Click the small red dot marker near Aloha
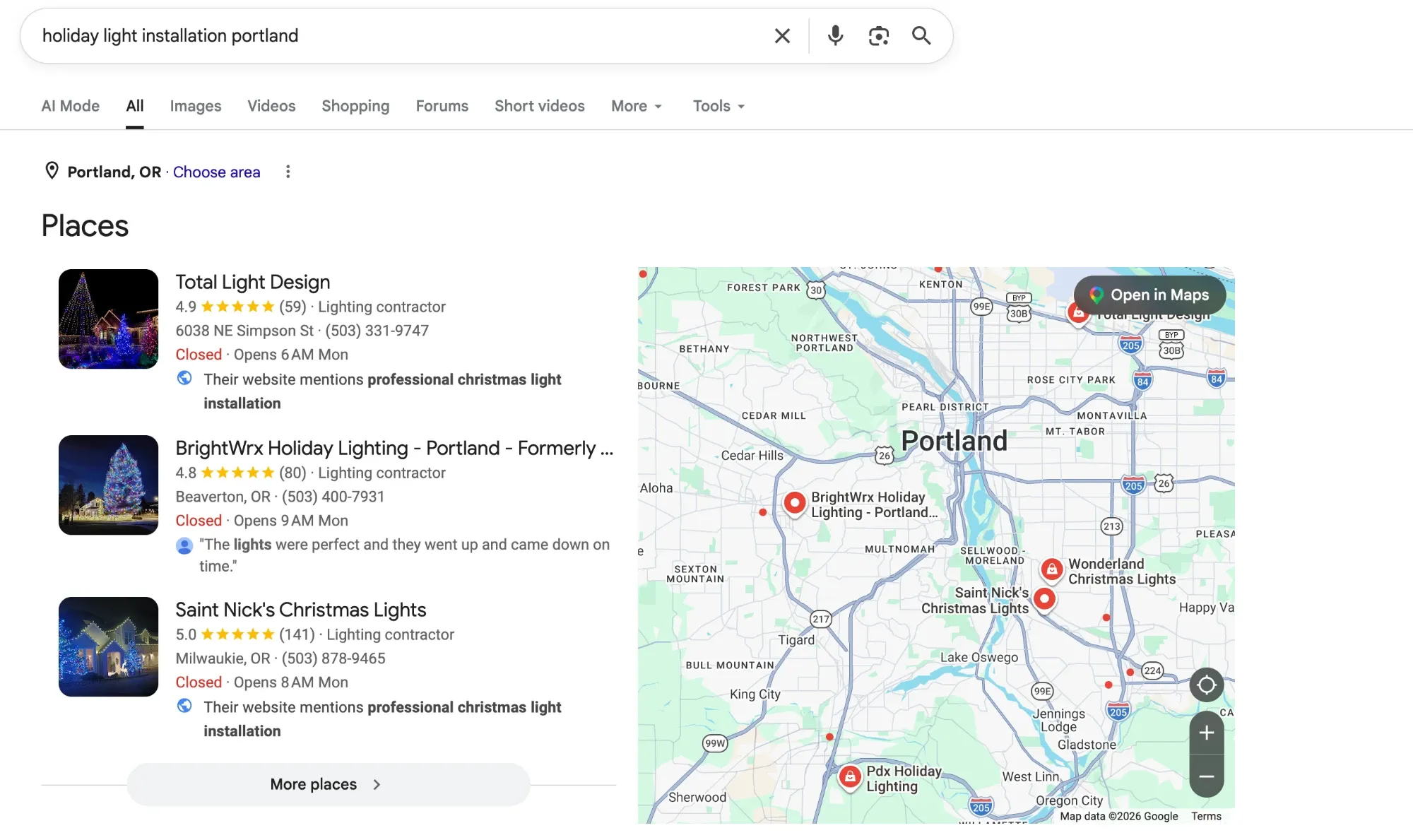The width and height of the screenshot is (1413, 840). pyautogui.click(x=762, y=512)
